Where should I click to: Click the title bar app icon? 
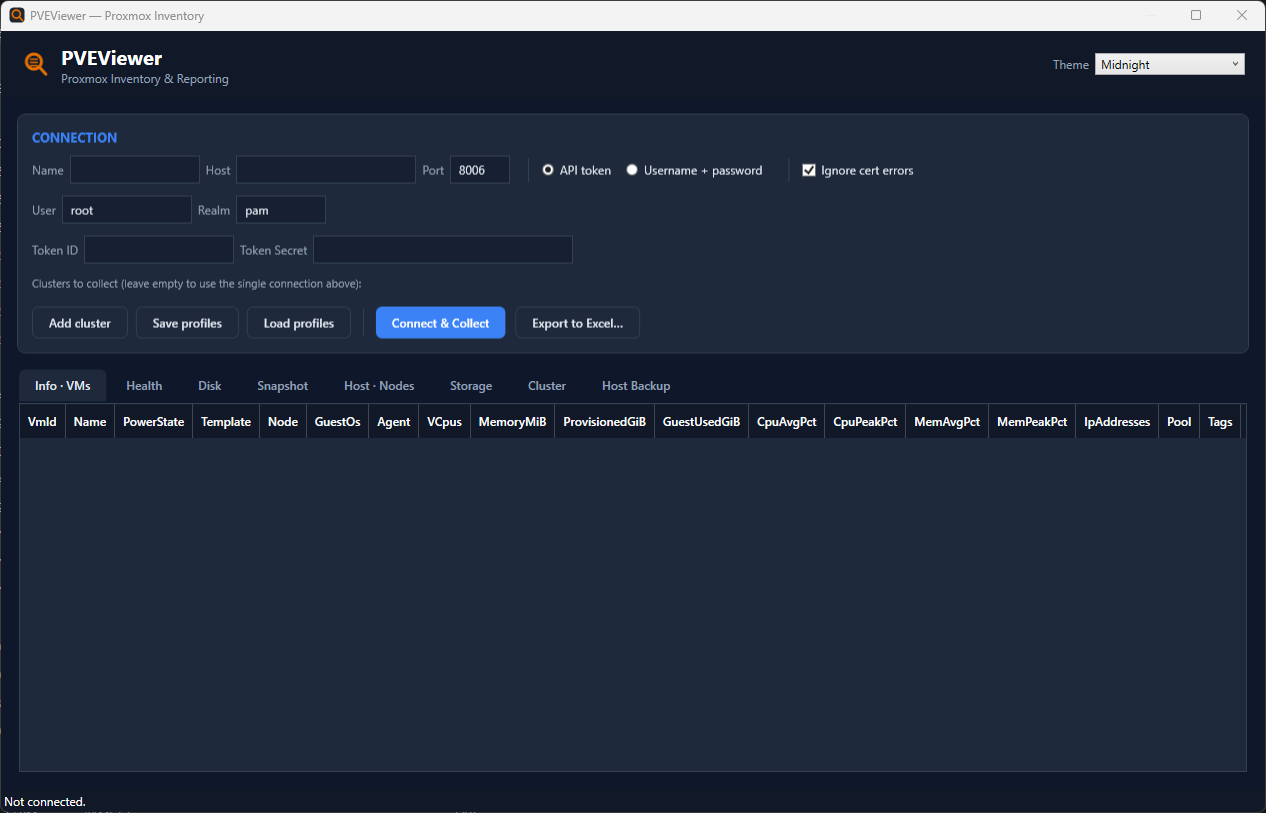coord(17,15)
